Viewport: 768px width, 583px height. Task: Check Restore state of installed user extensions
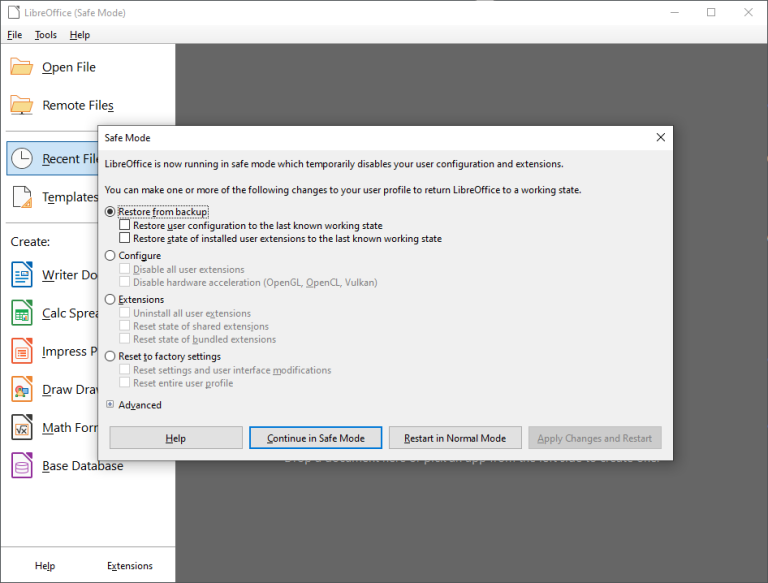point(125,238)
